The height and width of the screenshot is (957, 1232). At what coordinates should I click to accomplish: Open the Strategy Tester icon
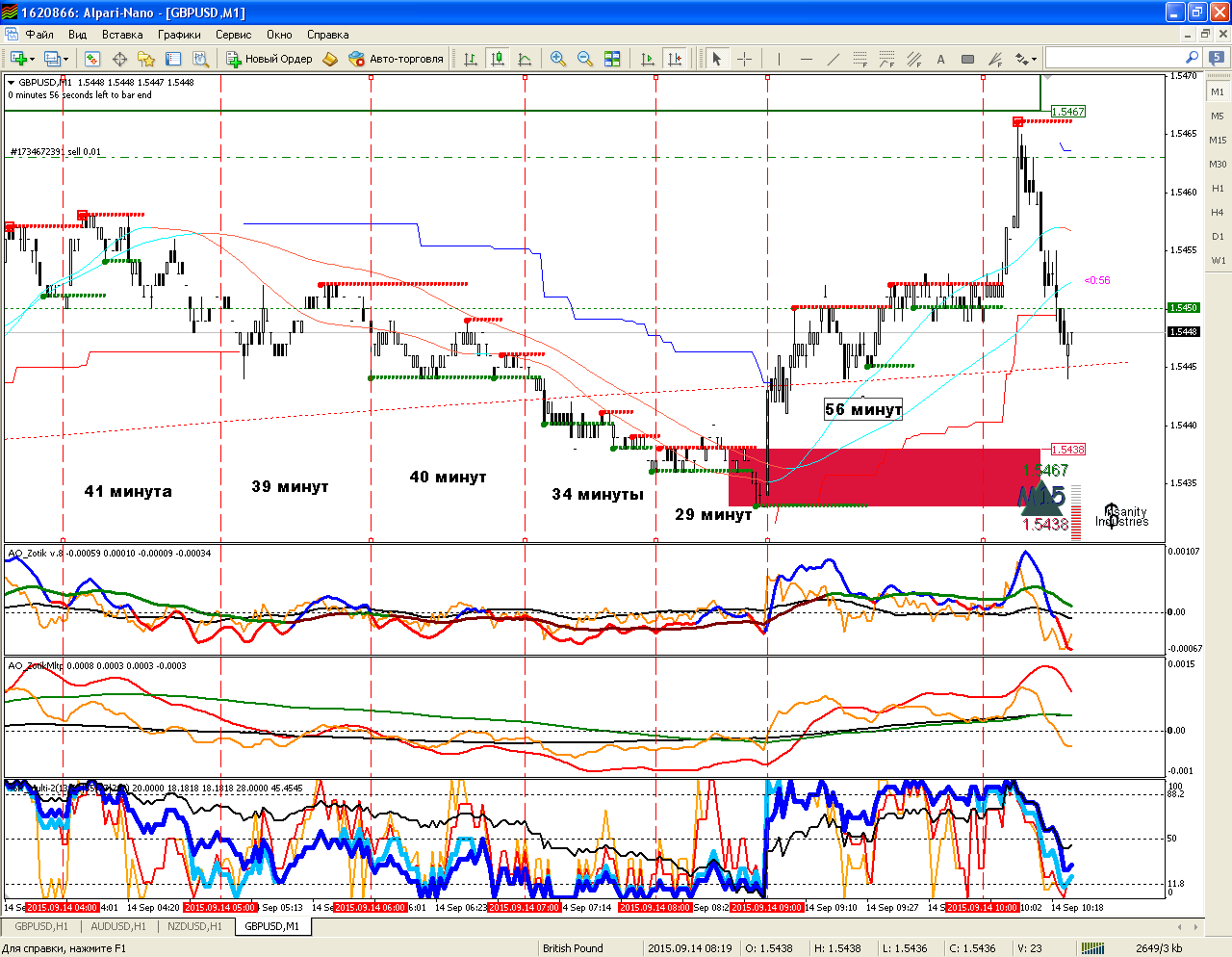[x=200, y=59]
